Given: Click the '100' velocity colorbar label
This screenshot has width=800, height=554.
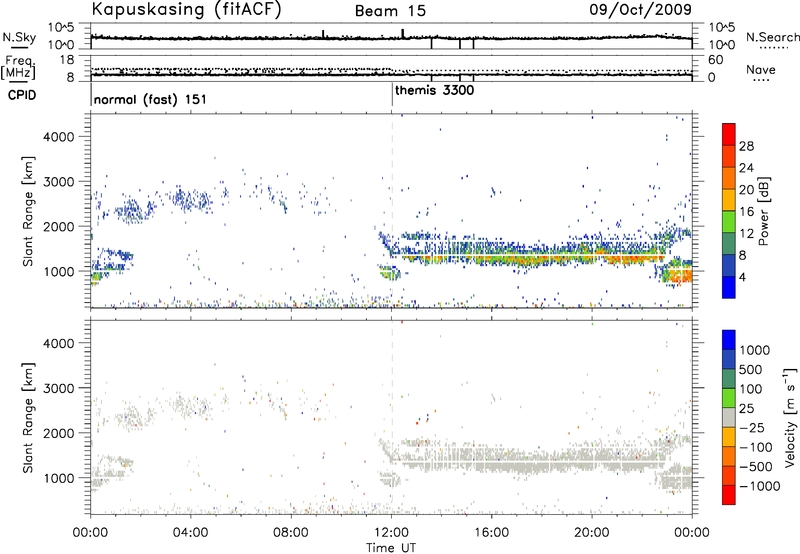Looking at the screenshot, I should (750, 389).
